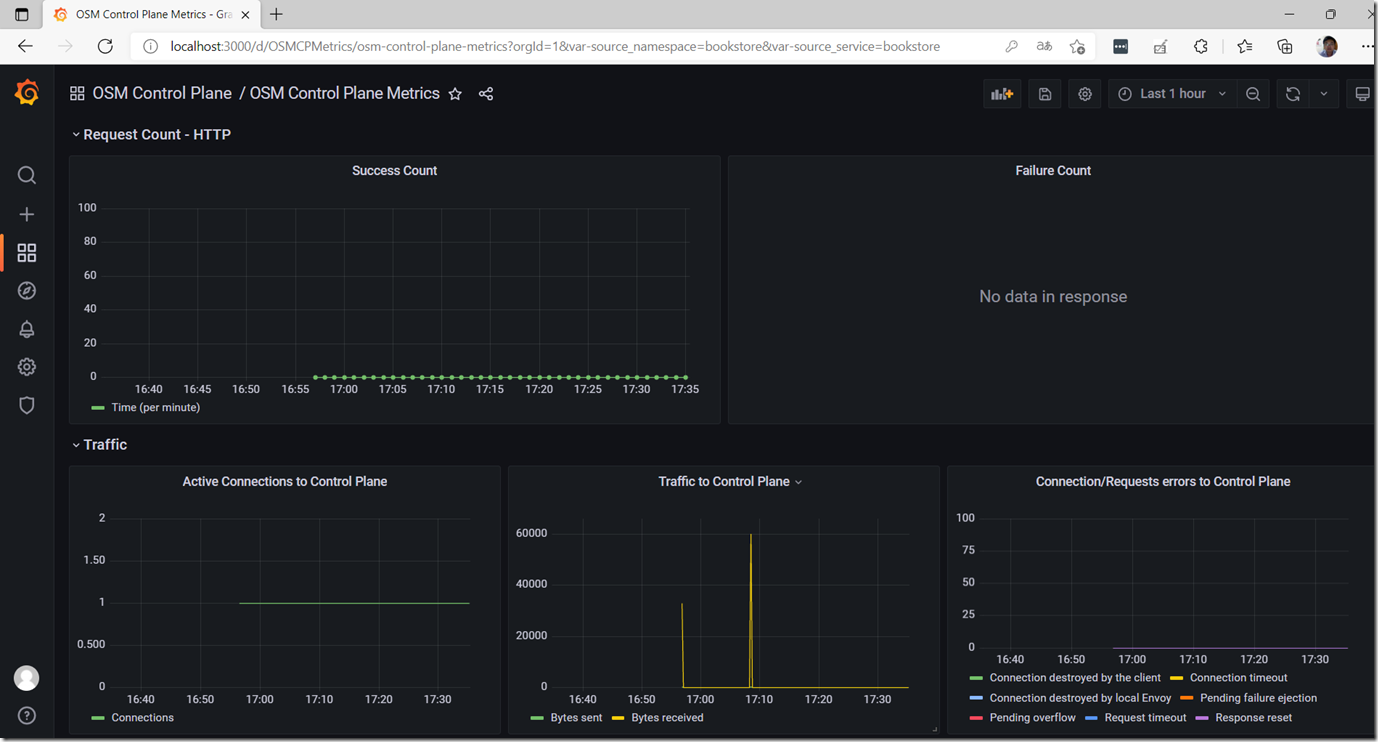Star the OSM Control Plane Metrics dashboard
The width and height of the screenshot is (1378, 742).
click(455, 94)
